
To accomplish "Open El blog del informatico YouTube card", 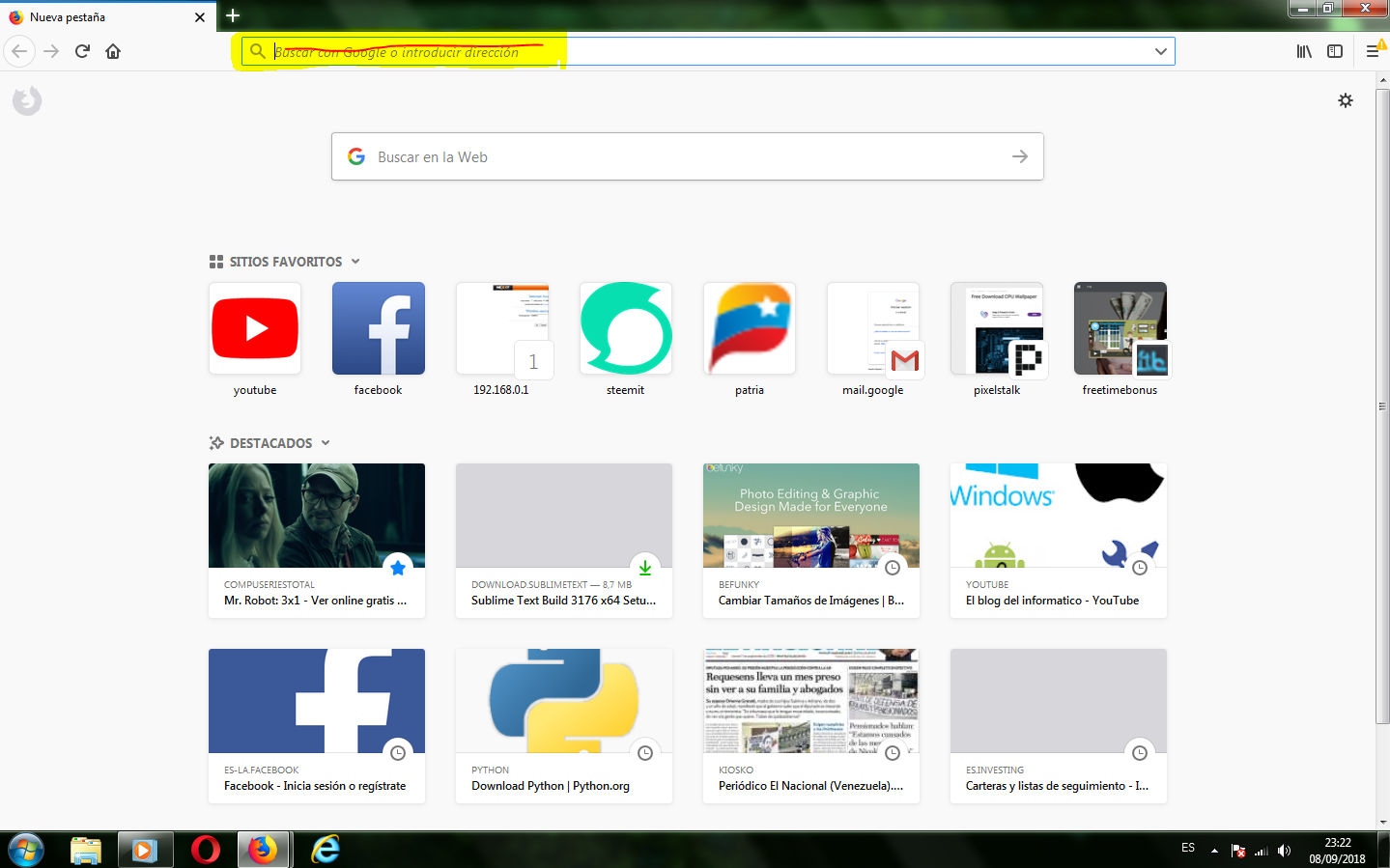I will (1059, 541).
